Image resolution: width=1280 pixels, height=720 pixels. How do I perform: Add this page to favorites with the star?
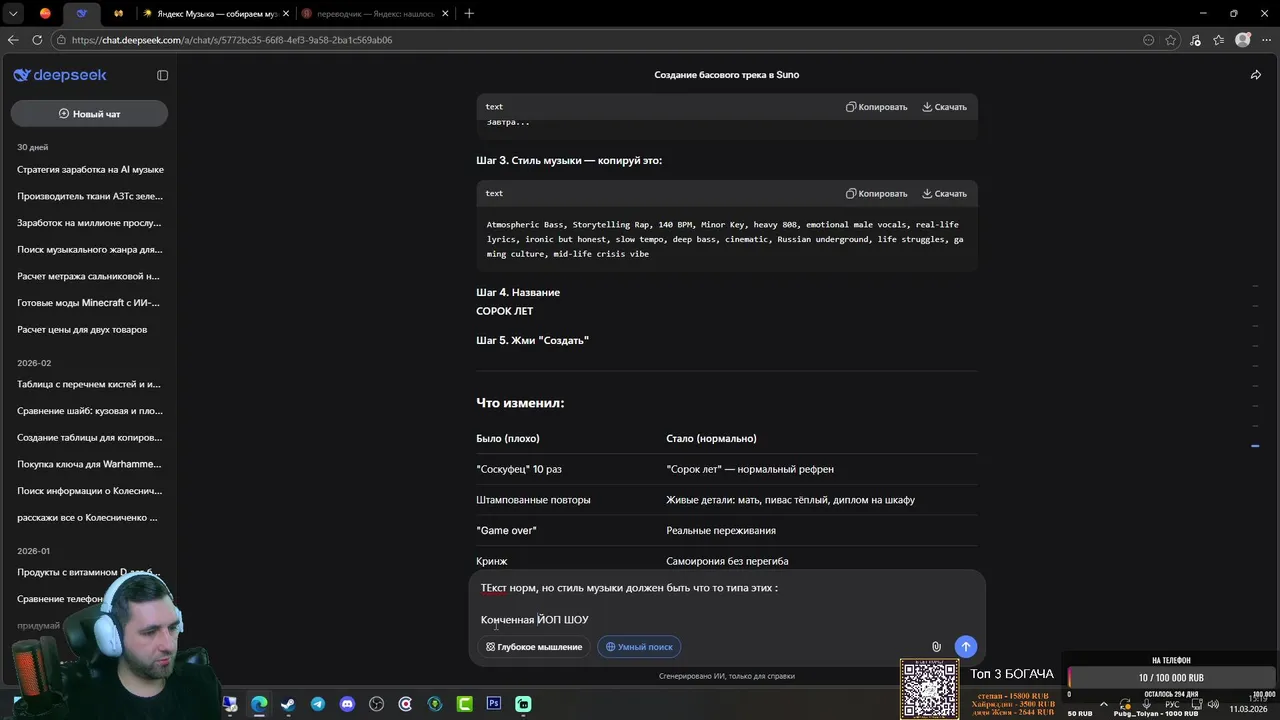point(1171,40)
